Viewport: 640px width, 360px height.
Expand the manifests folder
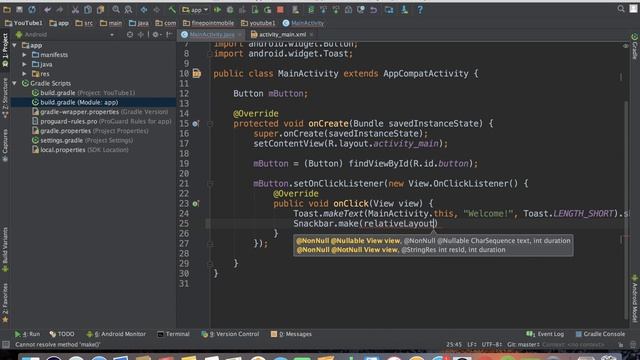pyautogui.click(x=24, y=55)
